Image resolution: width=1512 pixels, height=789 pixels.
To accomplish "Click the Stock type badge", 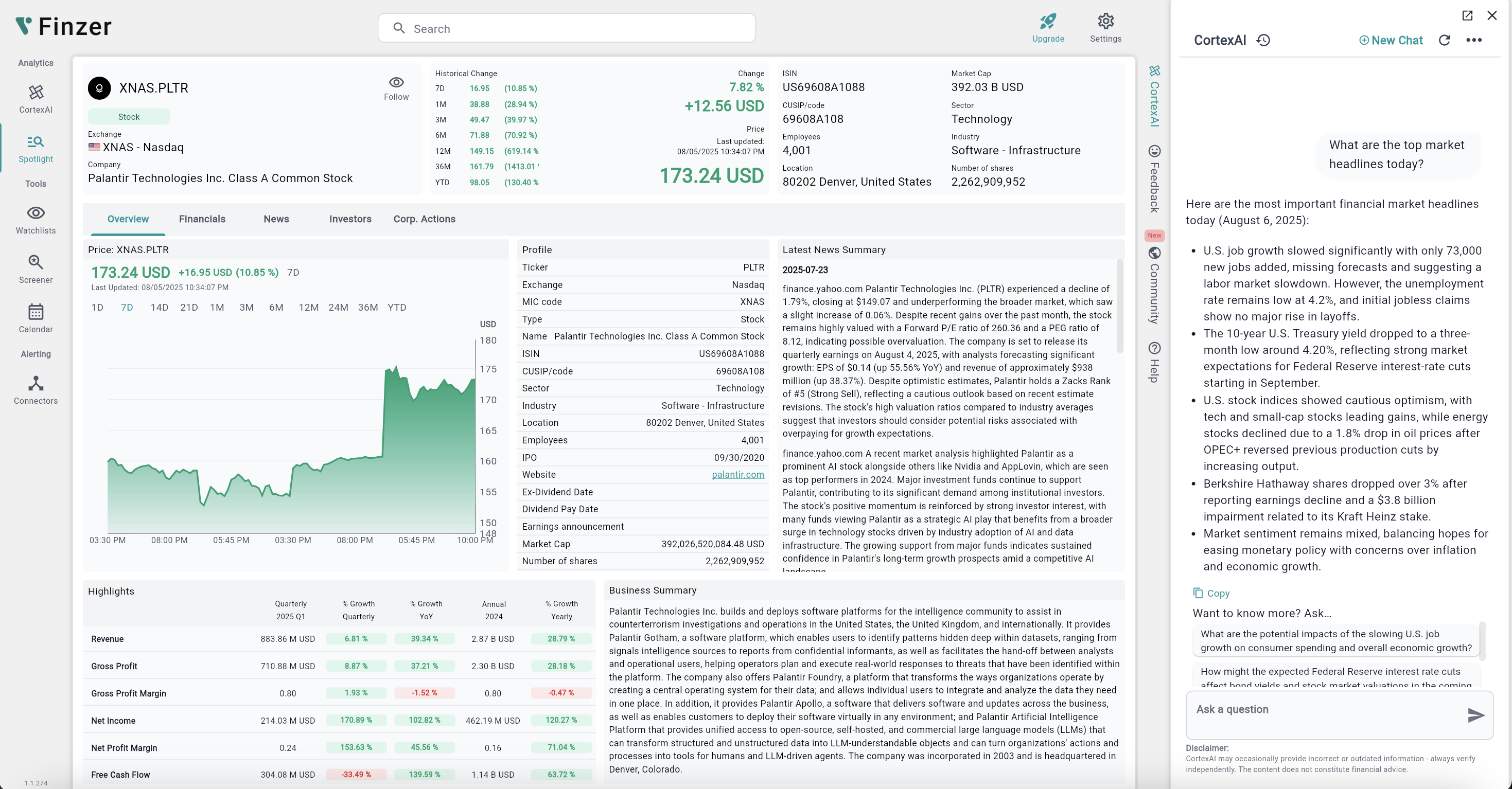I will pyautogui.click(x=129, y=117).
